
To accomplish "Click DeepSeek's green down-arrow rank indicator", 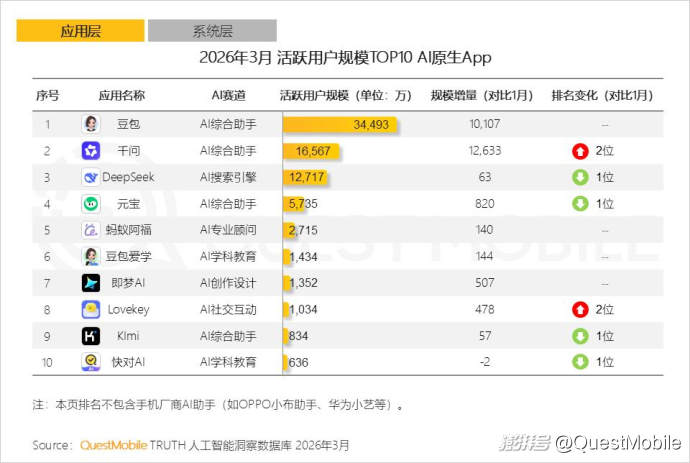I will 580,177.
